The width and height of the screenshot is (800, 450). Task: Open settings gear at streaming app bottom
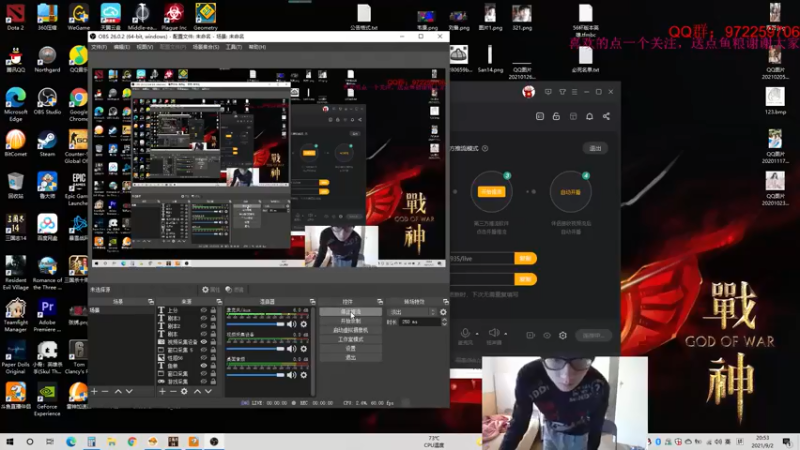click(x=563, y=335)
